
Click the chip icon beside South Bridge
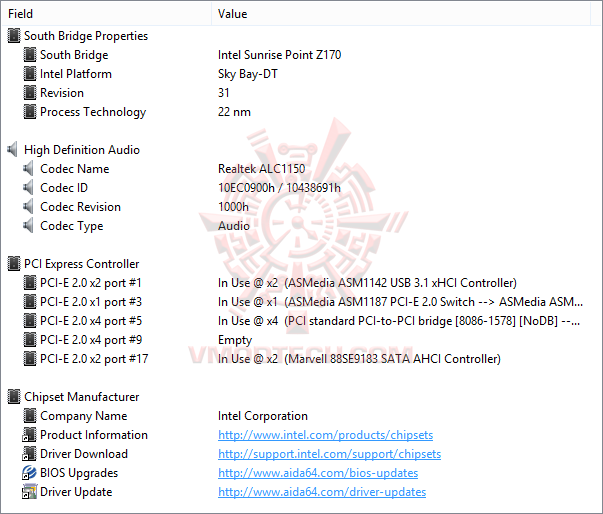pyautogui.click(x=30, y=55)
